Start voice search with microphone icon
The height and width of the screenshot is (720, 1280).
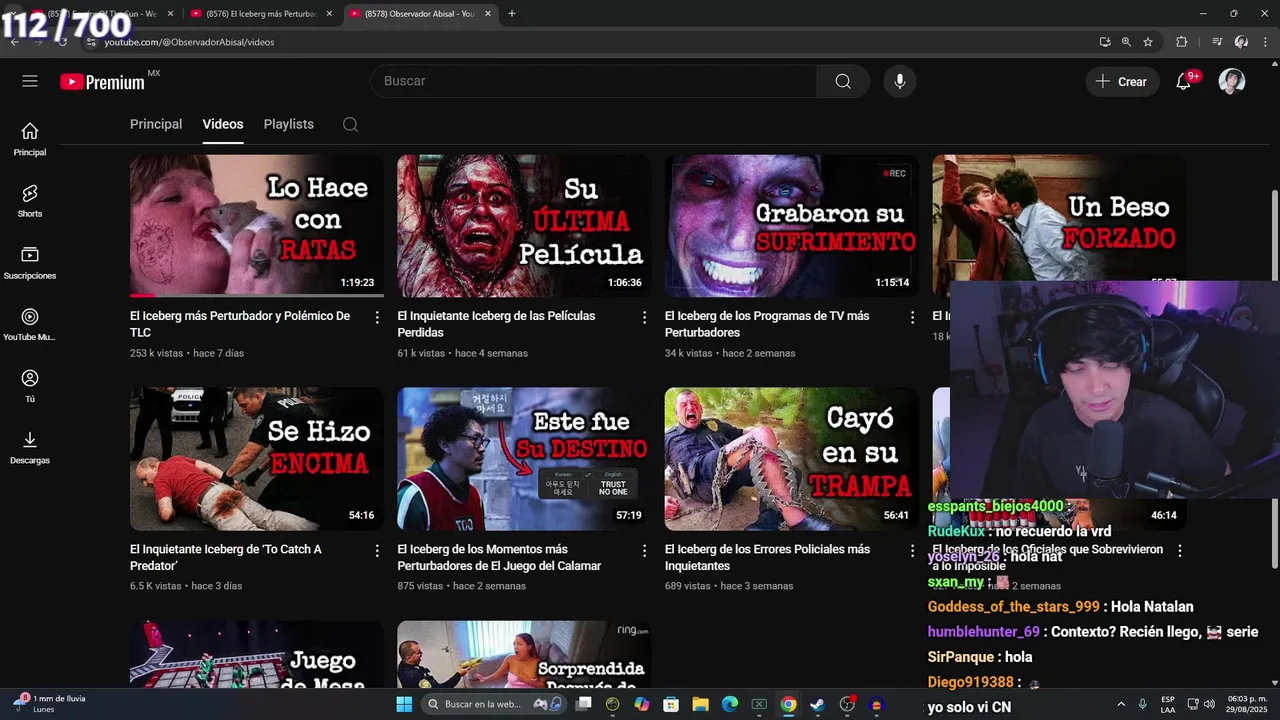(900, 81)
